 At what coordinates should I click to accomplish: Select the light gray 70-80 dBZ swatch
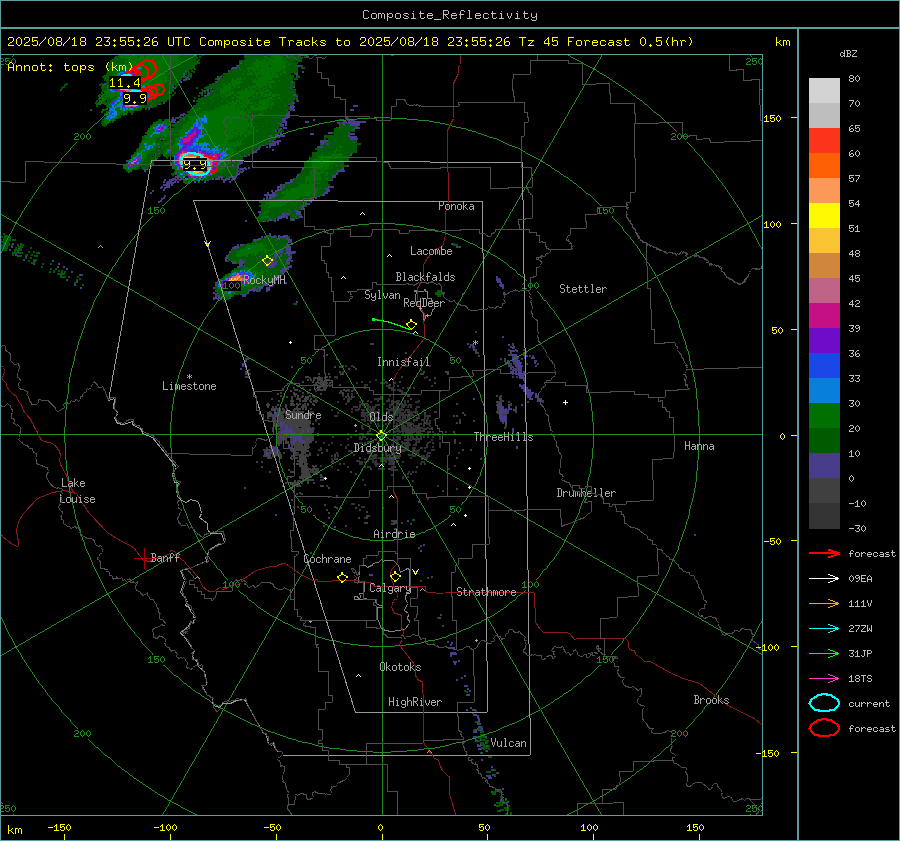[x=824, y=91]
